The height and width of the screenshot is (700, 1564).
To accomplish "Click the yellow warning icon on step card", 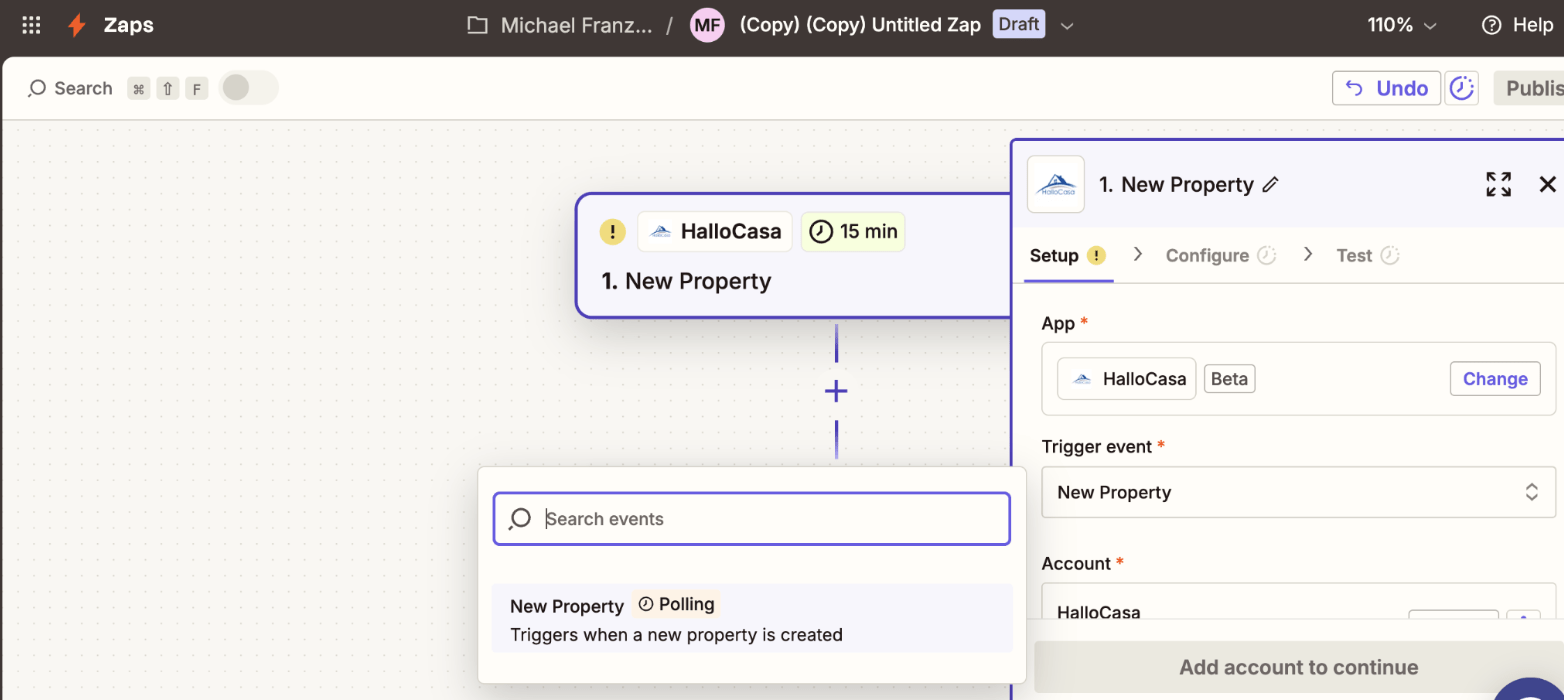I will 612,232.
